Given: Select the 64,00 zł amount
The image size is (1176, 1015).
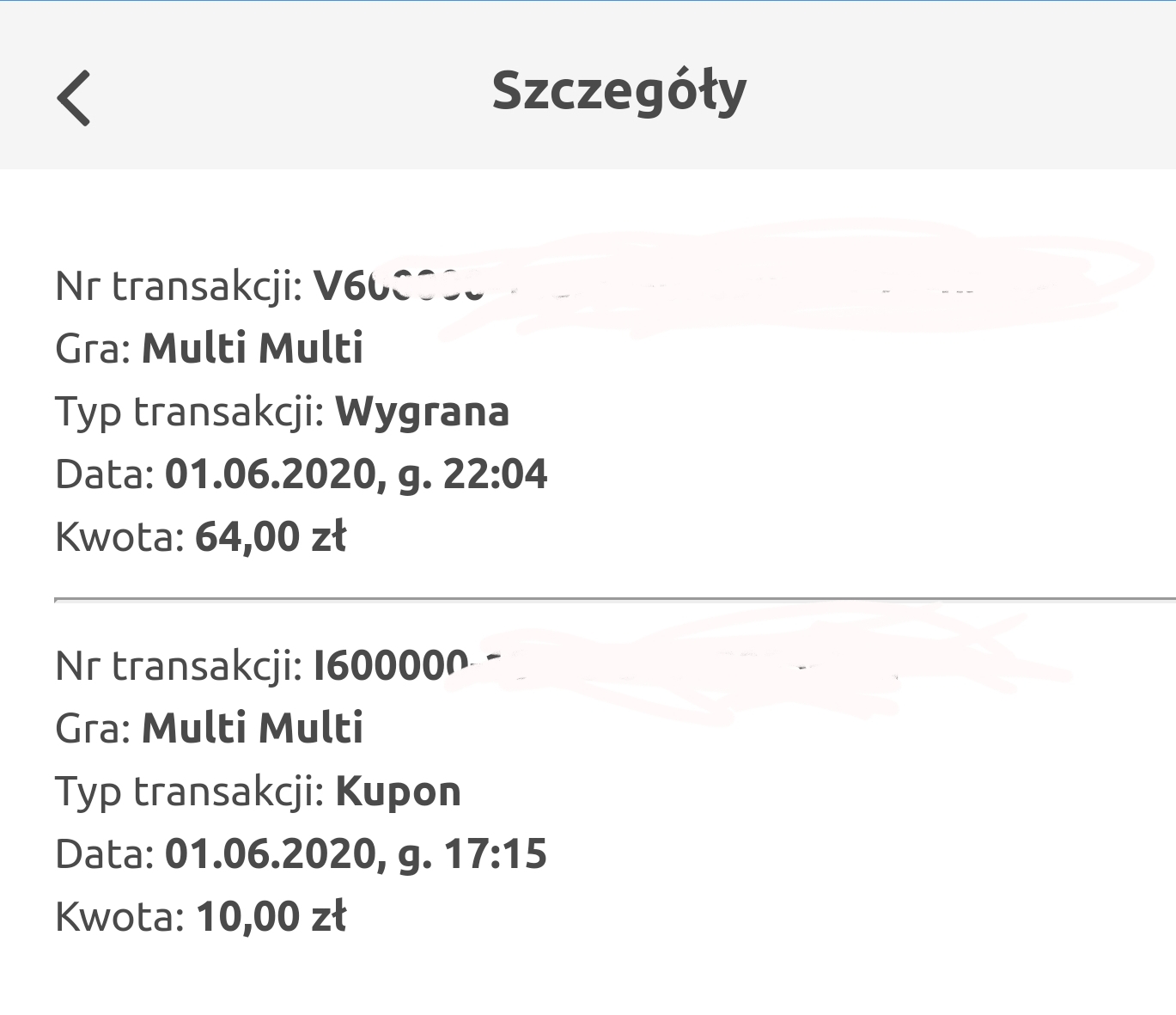Looking at the screenshot, I should tap(271, 537).
